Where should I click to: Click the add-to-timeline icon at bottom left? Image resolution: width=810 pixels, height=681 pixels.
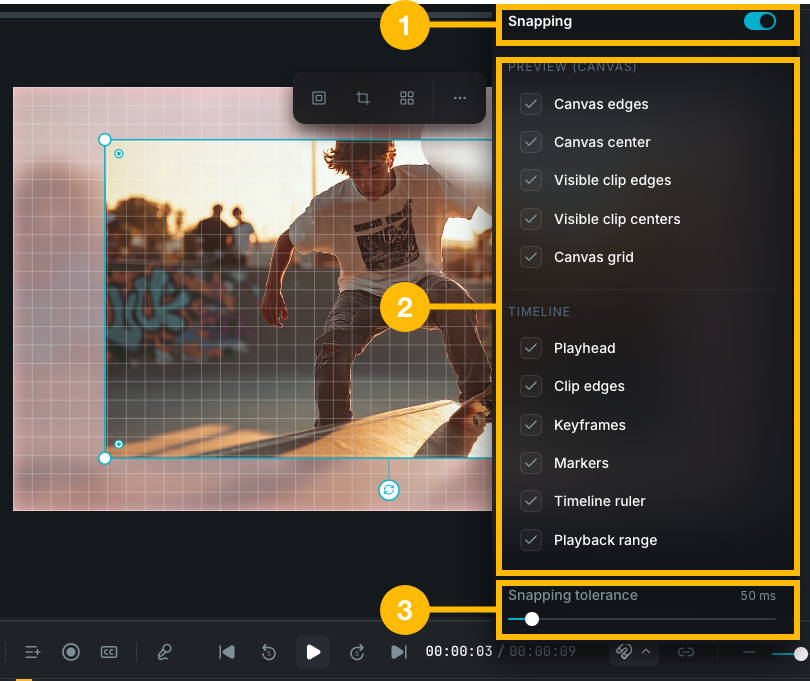[x=32, y=652]
